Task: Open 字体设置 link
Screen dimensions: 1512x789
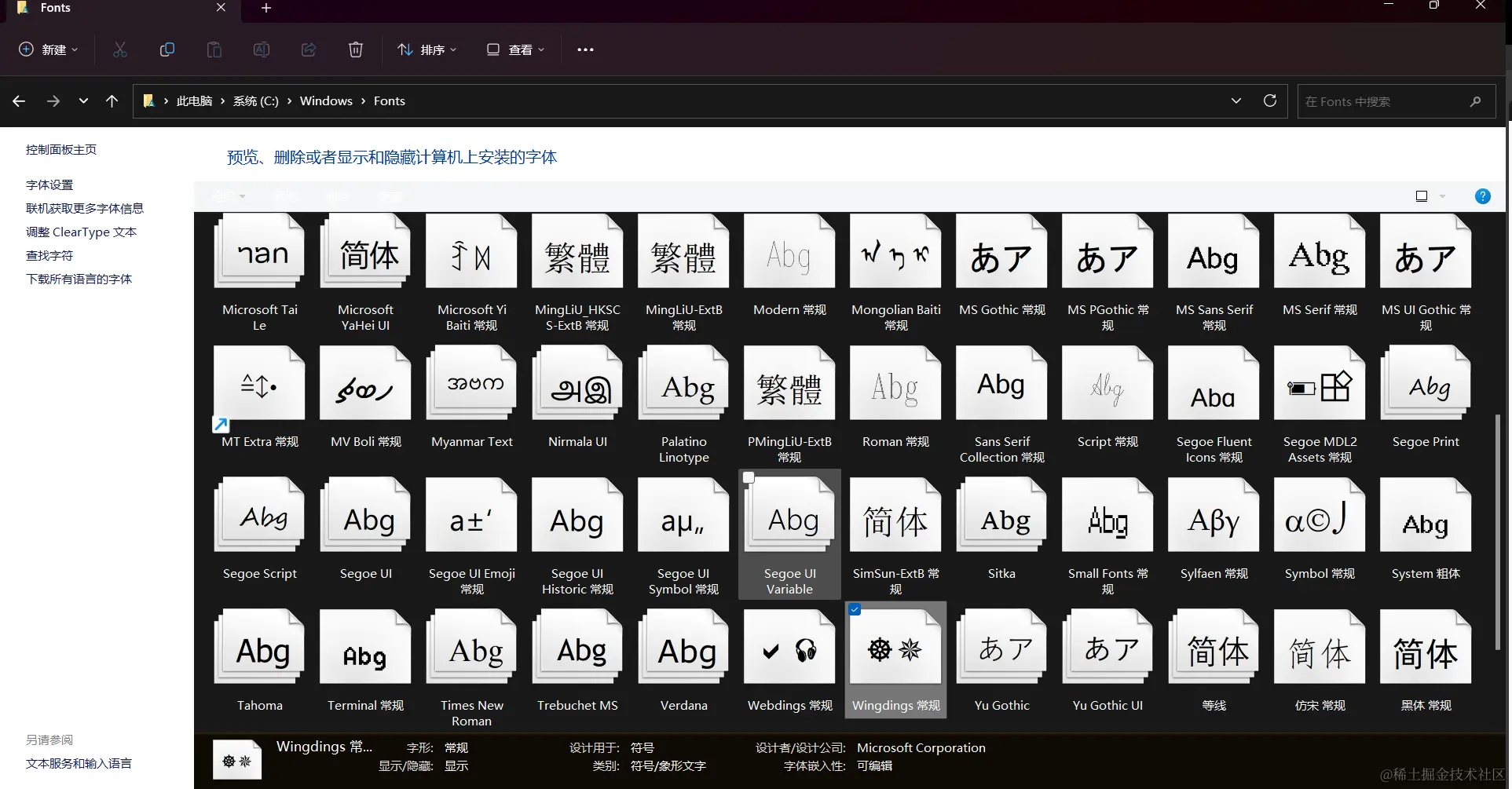Action: (49, 185)
